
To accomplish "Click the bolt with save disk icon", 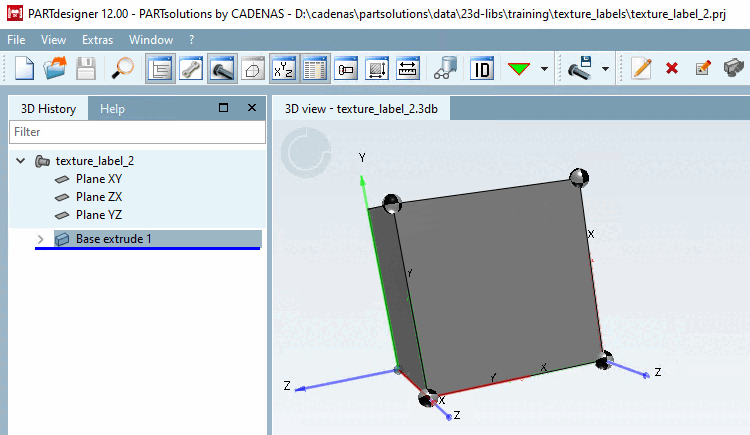I will [580, 68].
